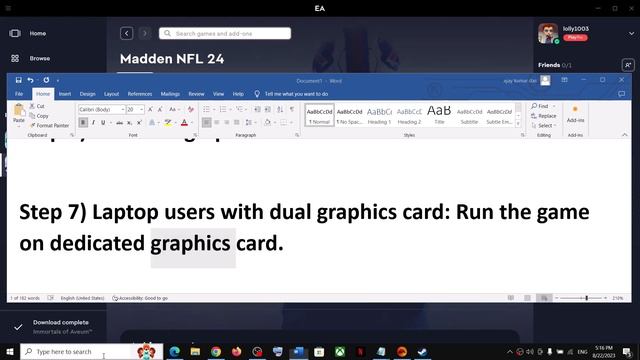Activate the Format Painter
640x360 pixels.
coord(49,126)
